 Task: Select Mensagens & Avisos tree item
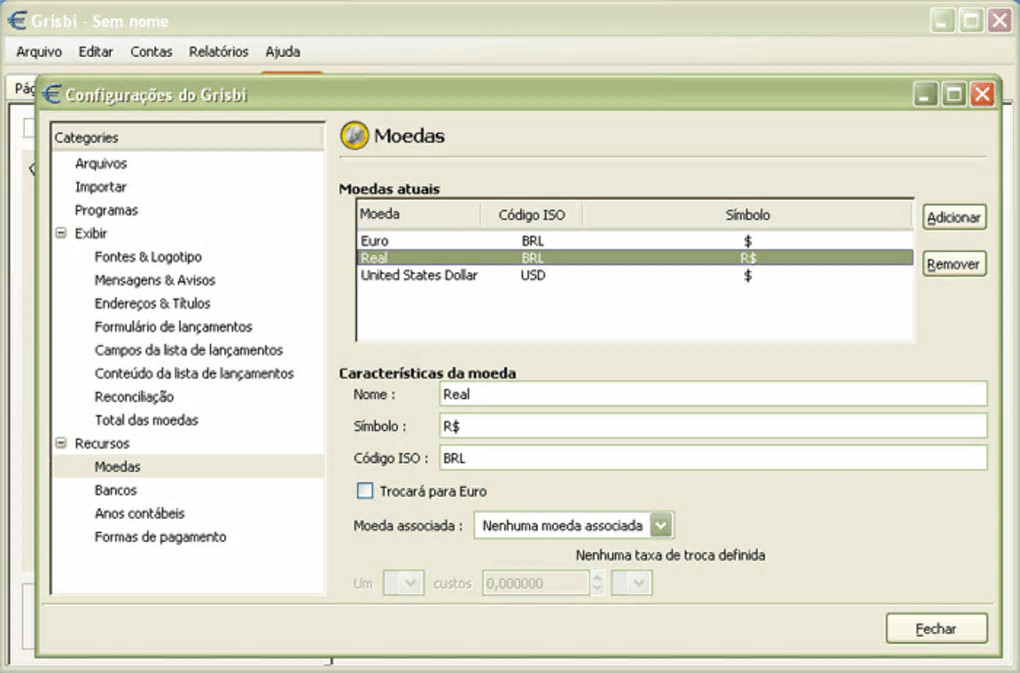[155, 280]
